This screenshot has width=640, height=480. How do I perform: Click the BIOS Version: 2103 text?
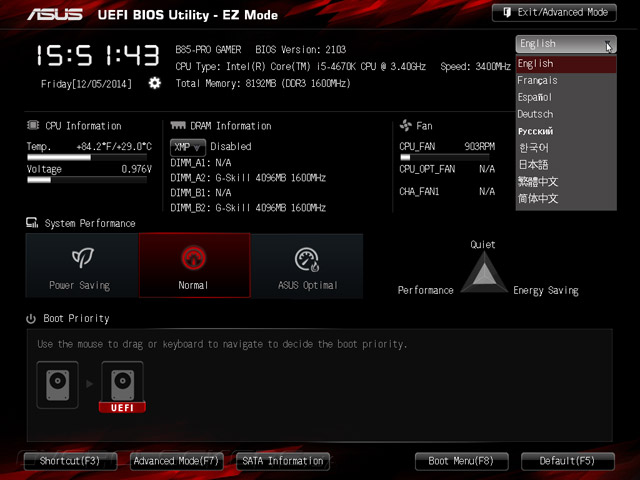[301, 50]
